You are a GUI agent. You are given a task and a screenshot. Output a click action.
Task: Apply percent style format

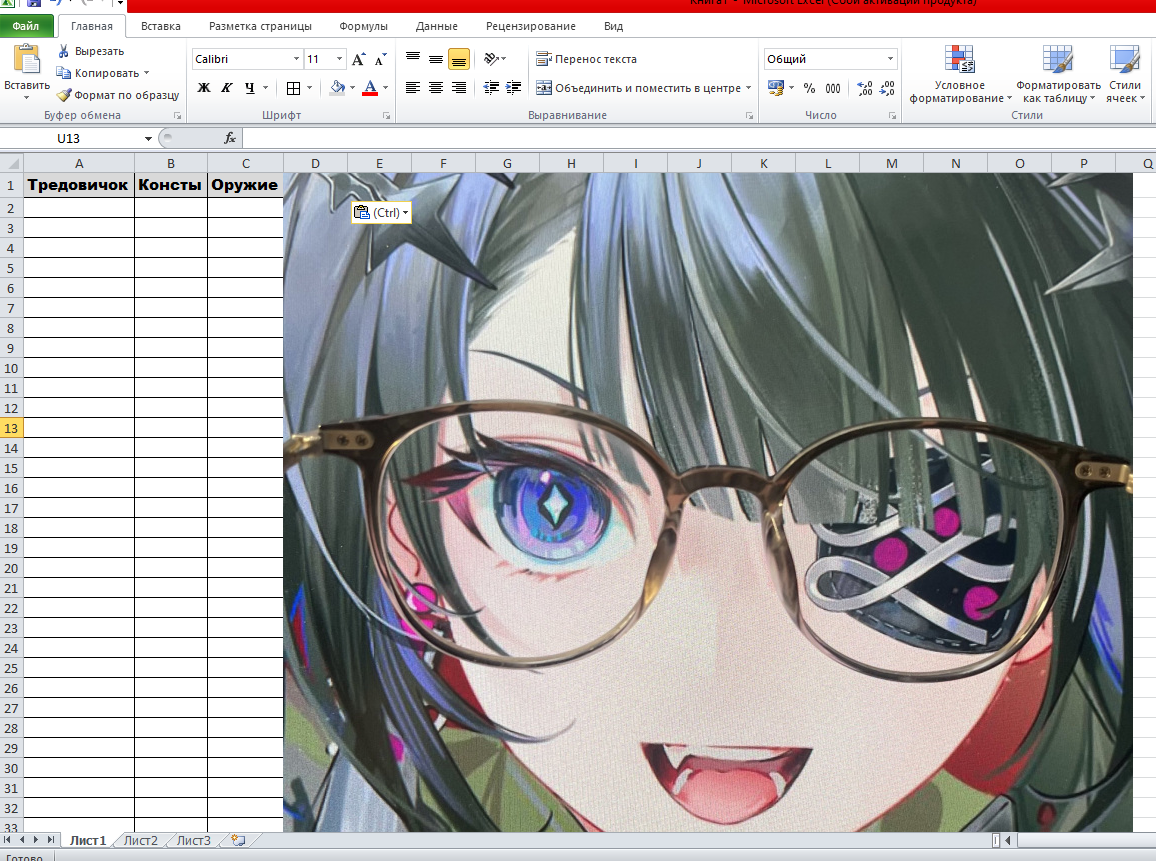coord(809,88)
